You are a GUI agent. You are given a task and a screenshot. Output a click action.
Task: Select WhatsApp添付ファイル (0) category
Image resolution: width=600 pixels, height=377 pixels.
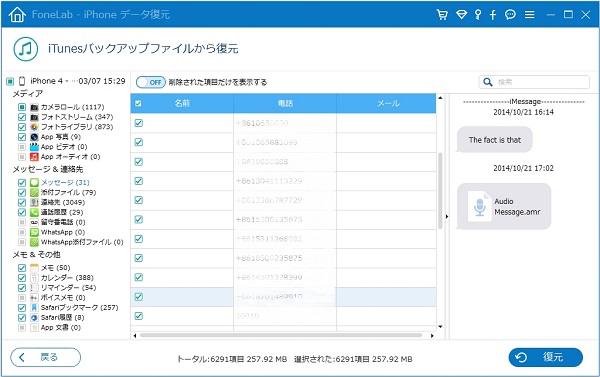(x=82, y=242)
